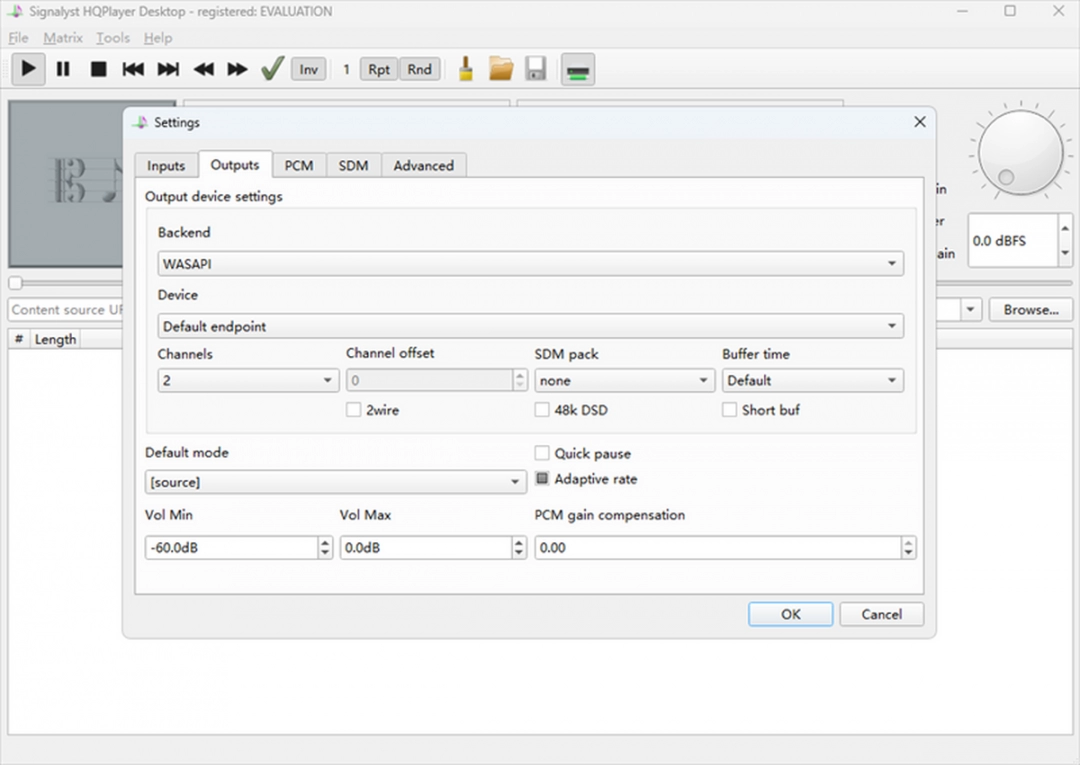Save the playlist with the floppy disk icon

point(536,68)
